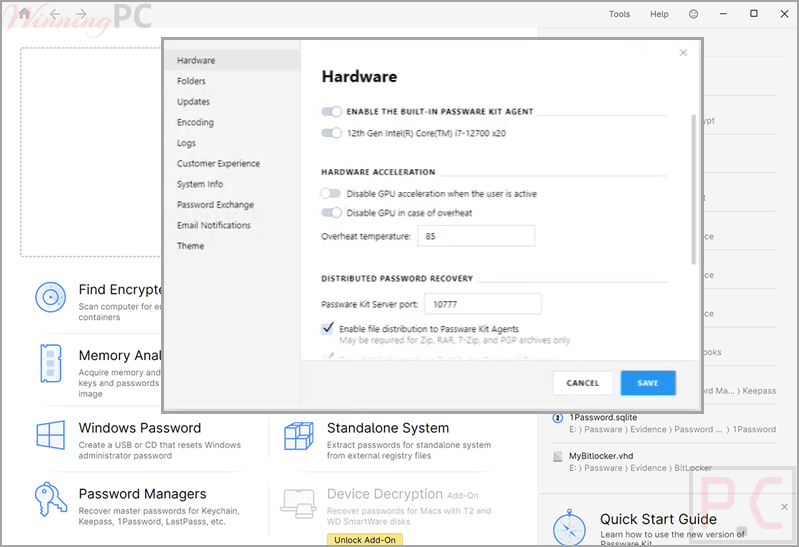Click the Quick Start Guide compass icon
799x547 pixels.
click(x=569, y=528)
